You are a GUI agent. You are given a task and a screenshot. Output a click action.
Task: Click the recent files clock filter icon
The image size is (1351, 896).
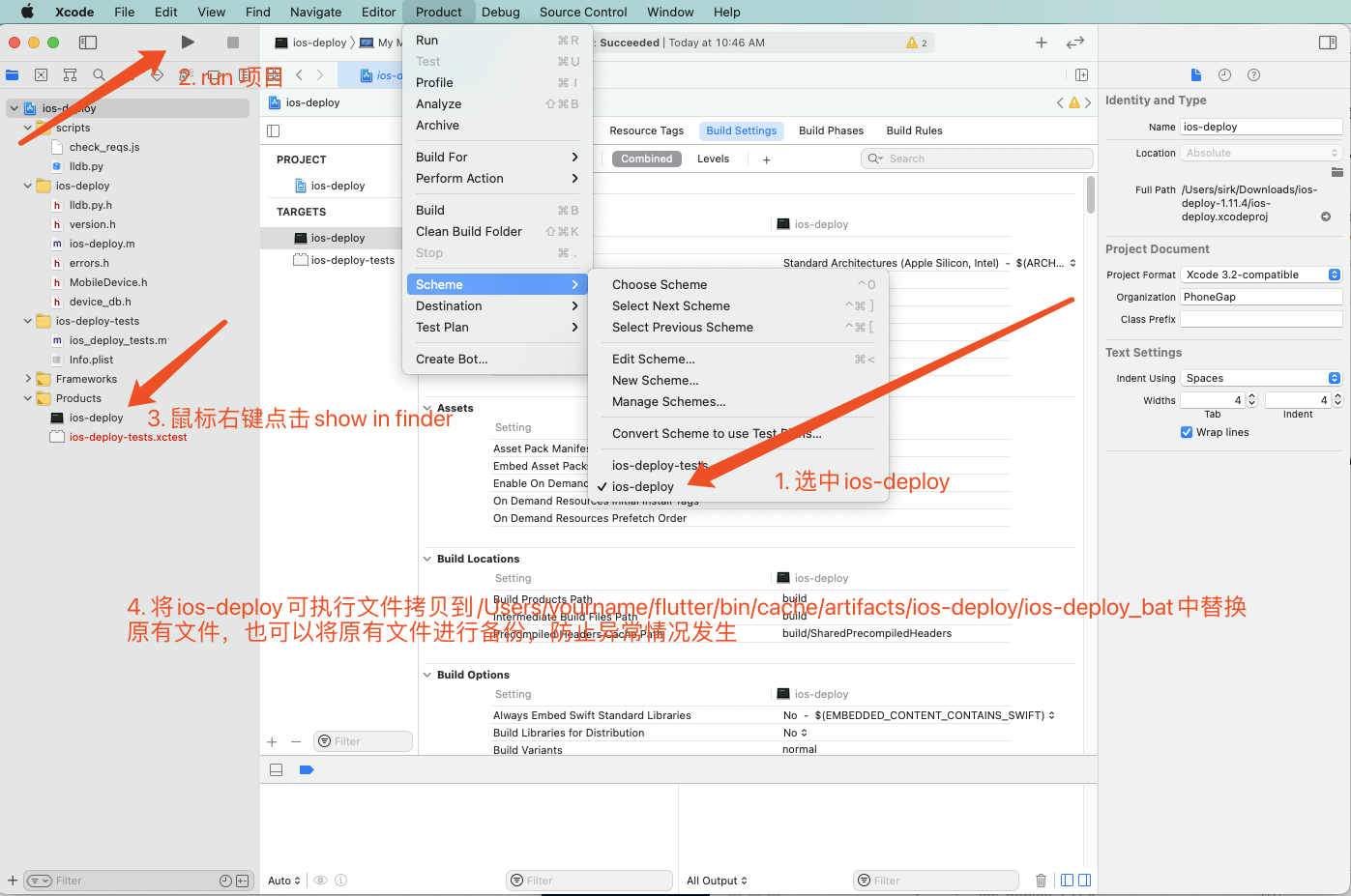[x=225, y=881]
